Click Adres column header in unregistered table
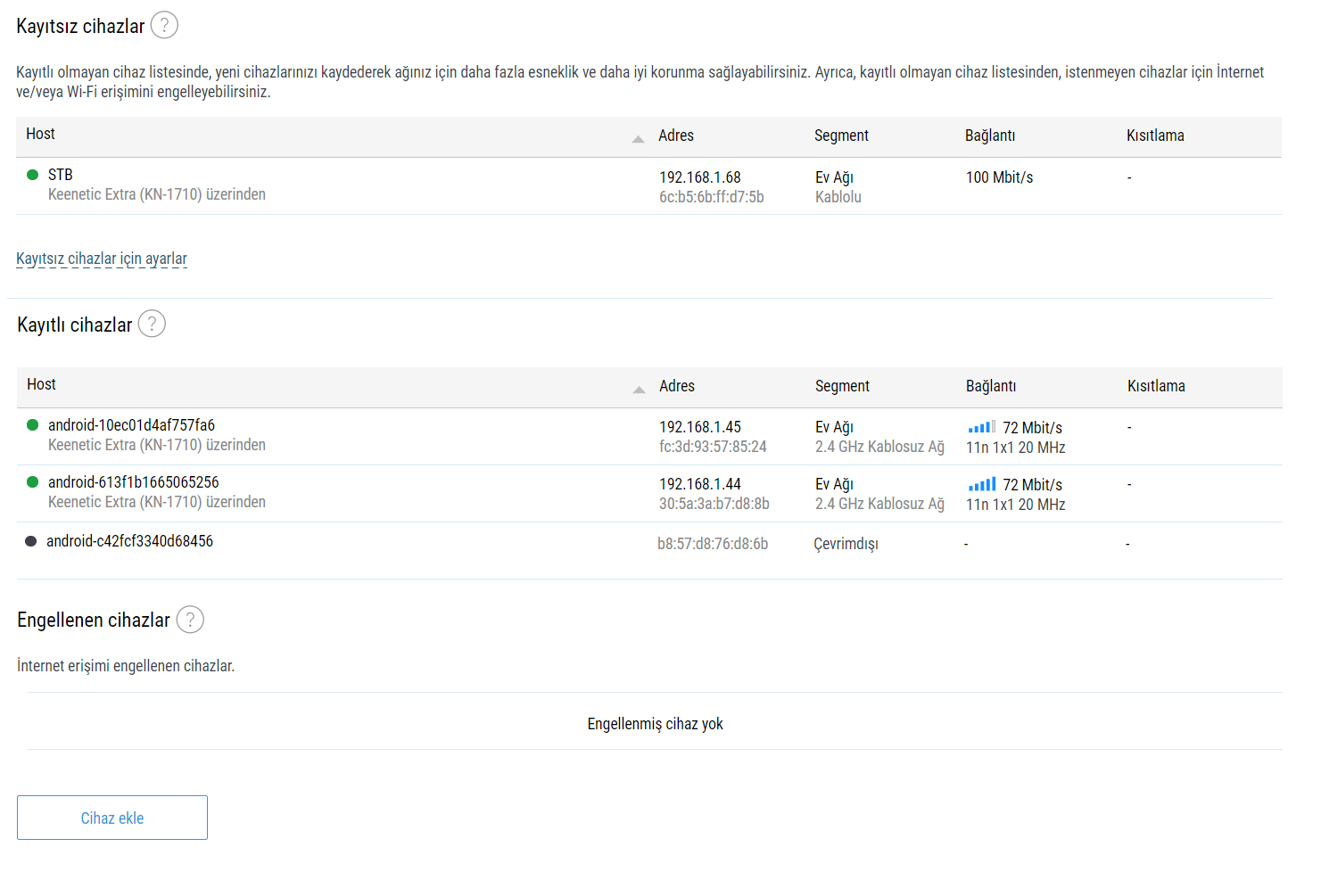The image size is (1321, 896). [676, 136]
